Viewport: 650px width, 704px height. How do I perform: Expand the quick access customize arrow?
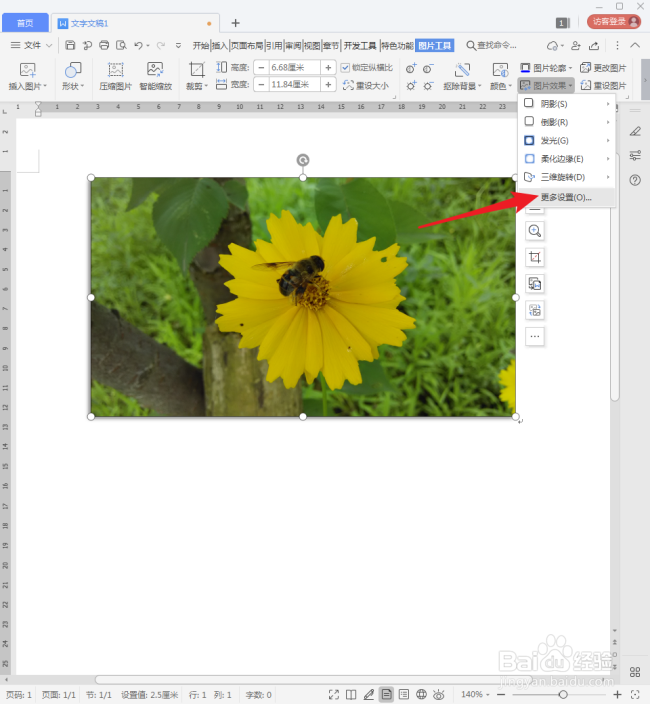coord(178,45)
